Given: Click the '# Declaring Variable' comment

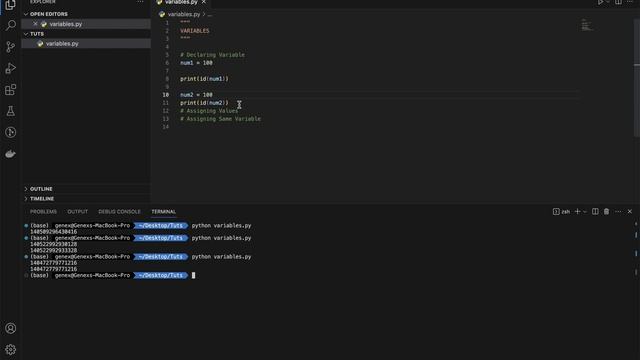Looking at the screenshot, I should point(213,55).
